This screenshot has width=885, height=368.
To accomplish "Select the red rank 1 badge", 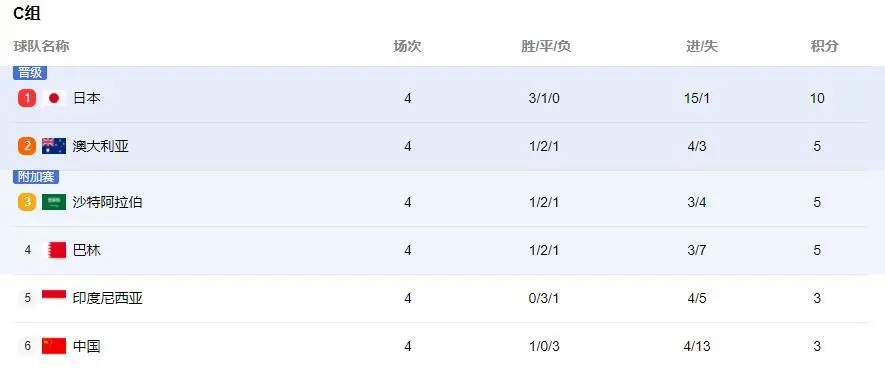I will point(27,98).
